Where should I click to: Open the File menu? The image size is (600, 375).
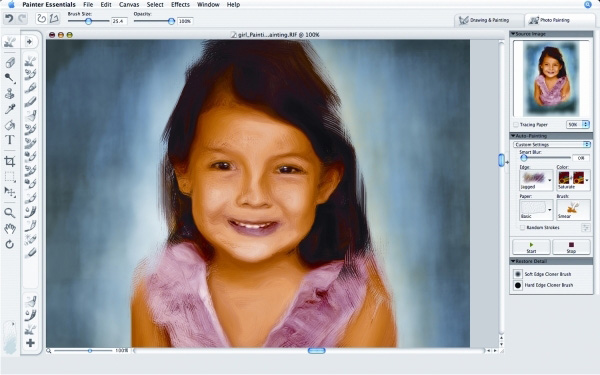point(88,5)
